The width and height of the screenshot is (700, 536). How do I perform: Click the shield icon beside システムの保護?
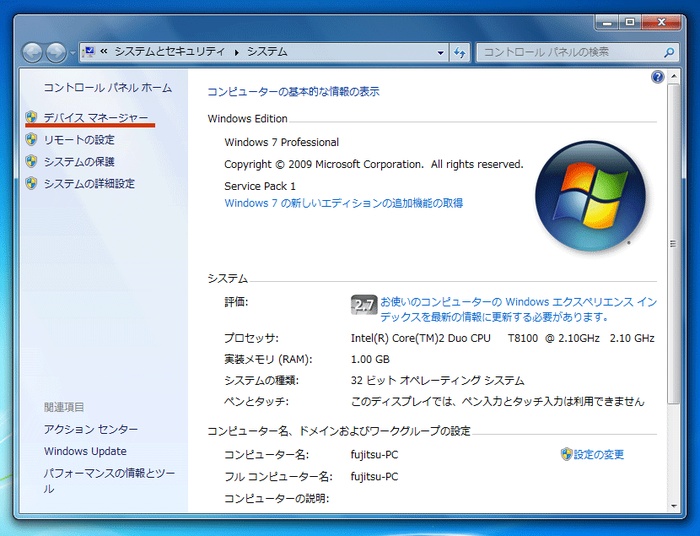(31, 161)
